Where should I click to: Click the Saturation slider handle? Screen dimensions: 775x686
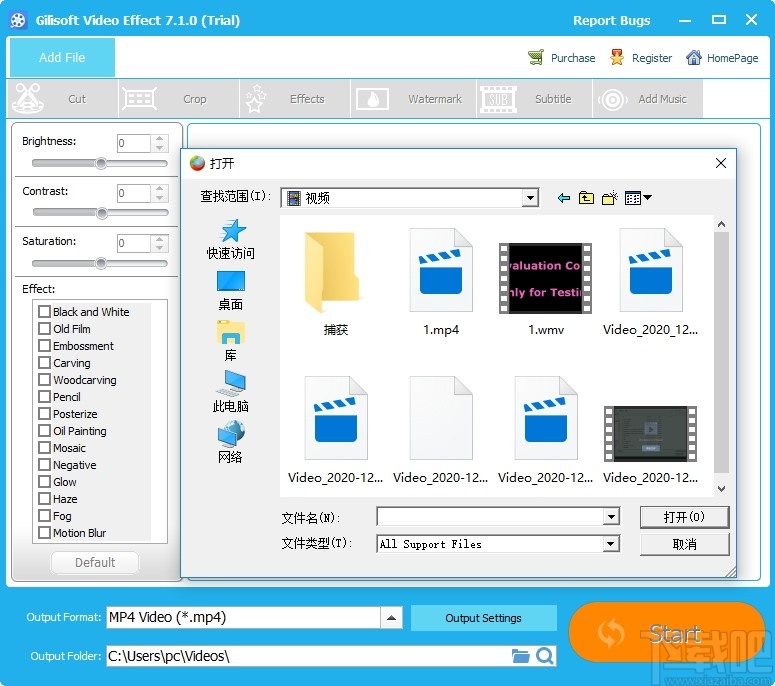(x=101, y=263)
